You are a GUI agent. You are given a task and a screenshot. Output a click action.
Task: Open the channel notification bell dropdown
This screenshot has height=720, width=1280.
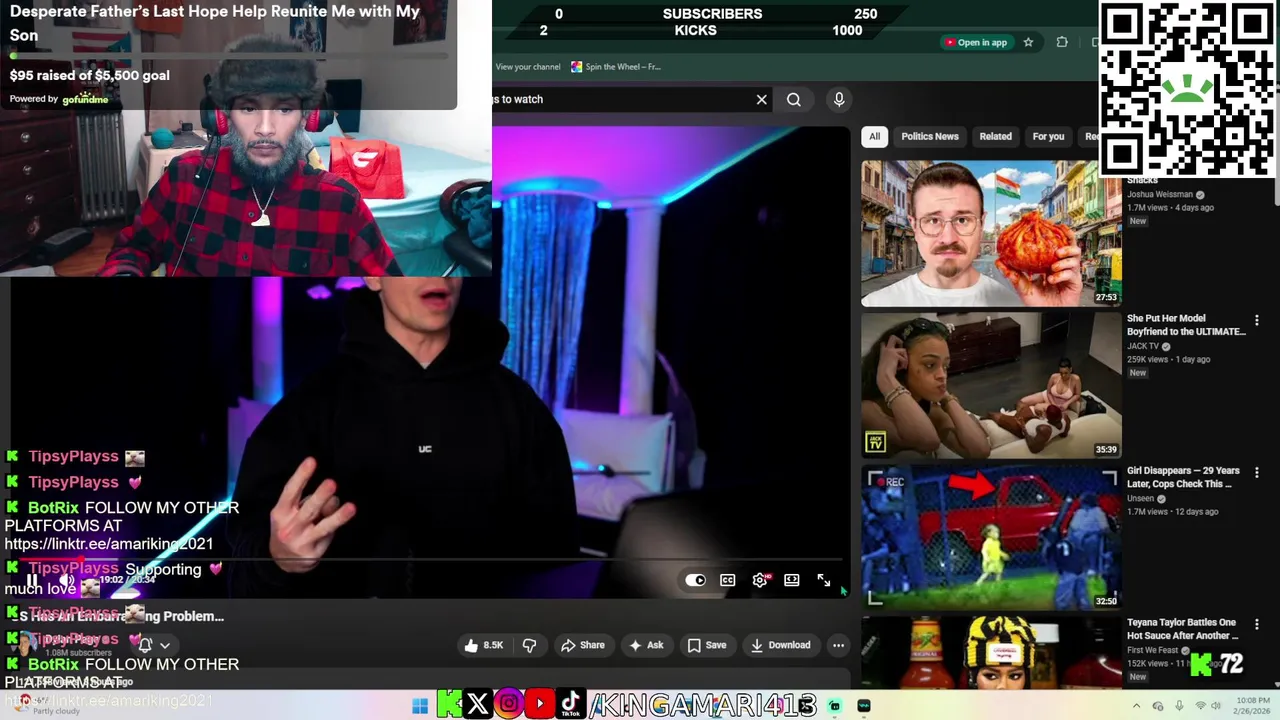point(154,645)
